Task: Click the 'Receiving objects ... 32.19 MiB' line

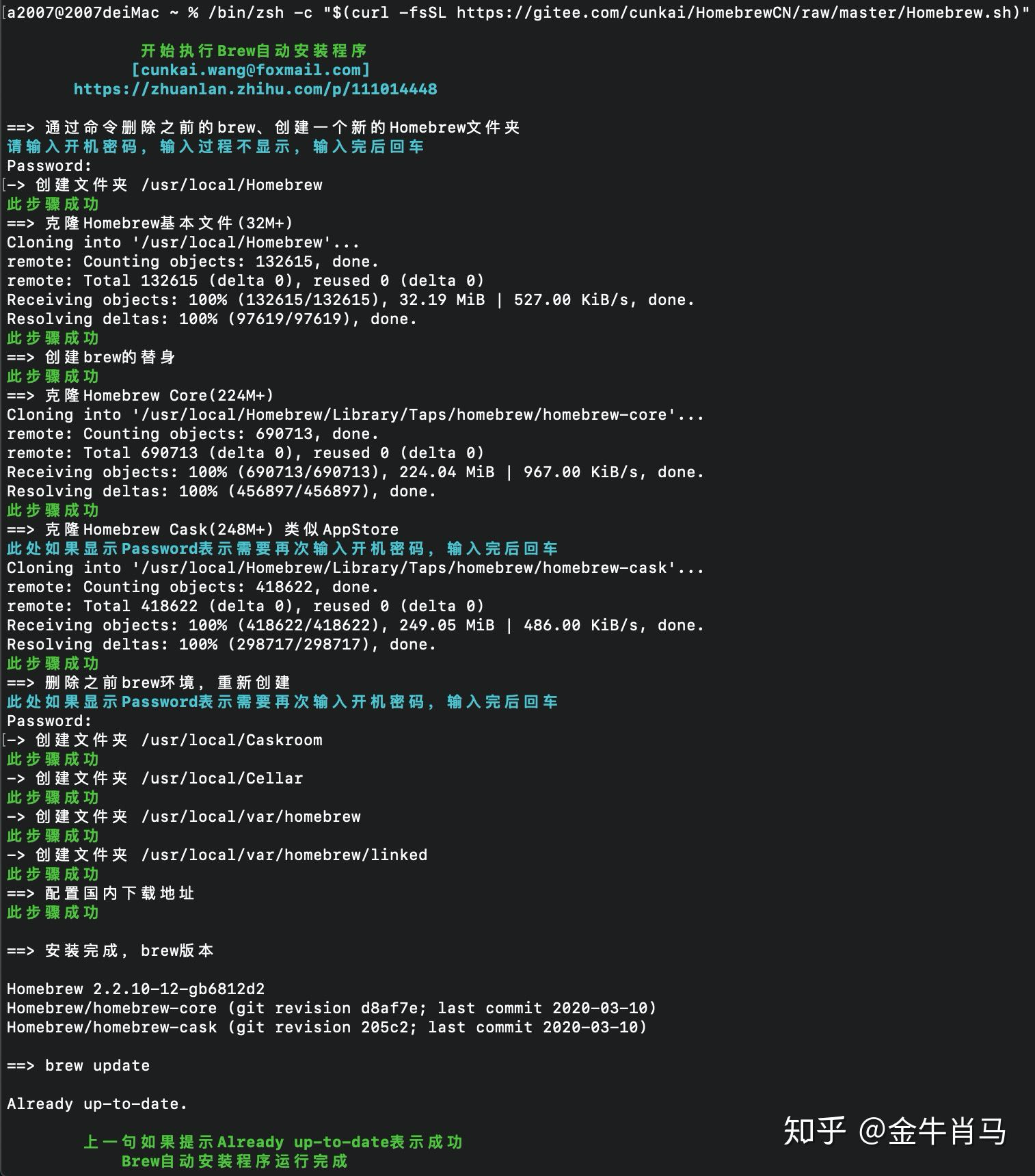Action: click(351, 299)
